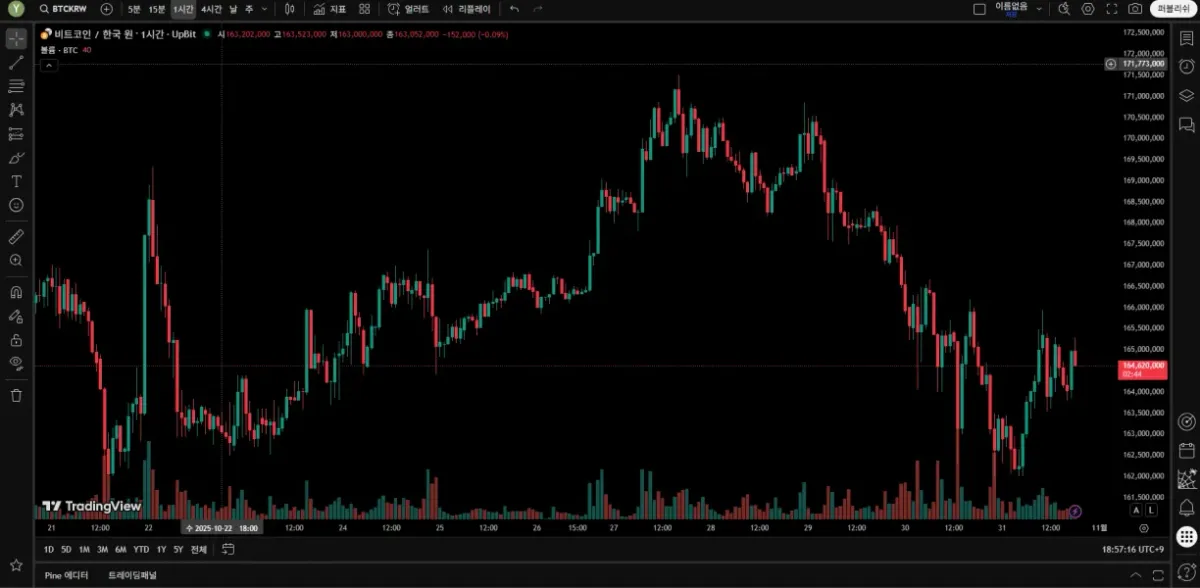Select the brush drawing tool
The image size is (1200, 588).
16,158
